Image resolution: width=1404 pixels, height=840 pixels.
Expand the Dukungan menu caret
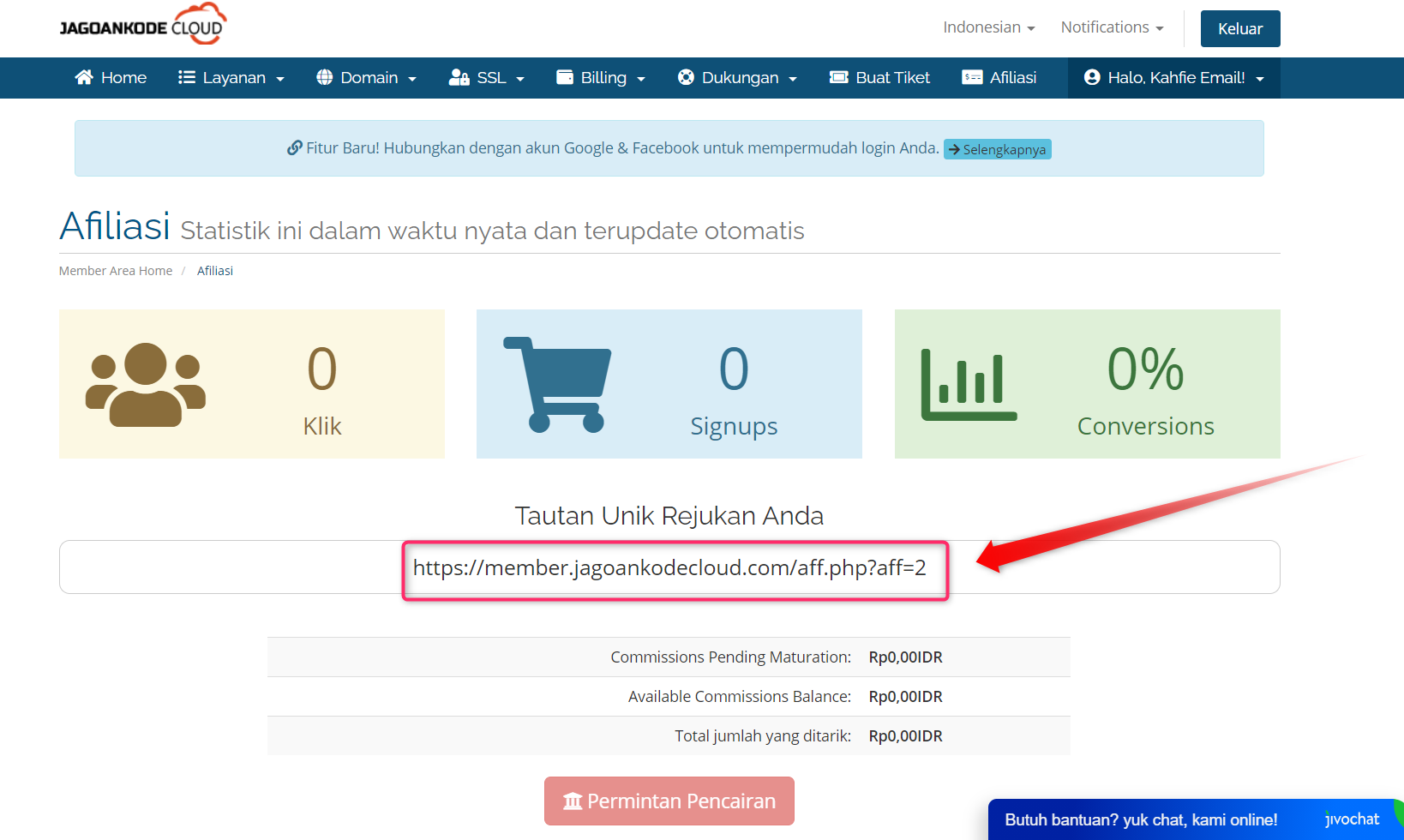(x=793, y=79)
